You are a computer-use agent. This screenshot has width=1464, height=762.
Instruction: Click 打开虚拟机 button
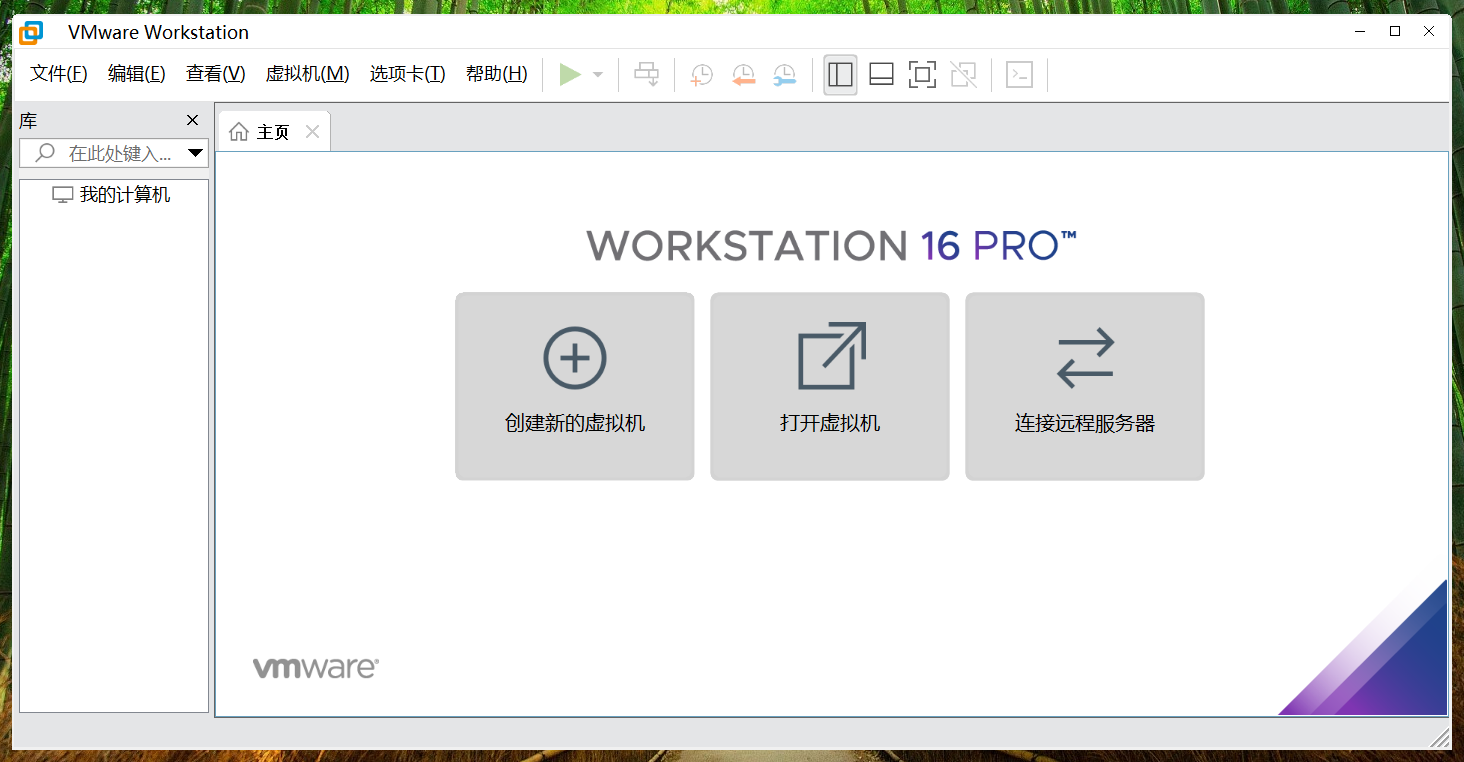pos(830,386)
